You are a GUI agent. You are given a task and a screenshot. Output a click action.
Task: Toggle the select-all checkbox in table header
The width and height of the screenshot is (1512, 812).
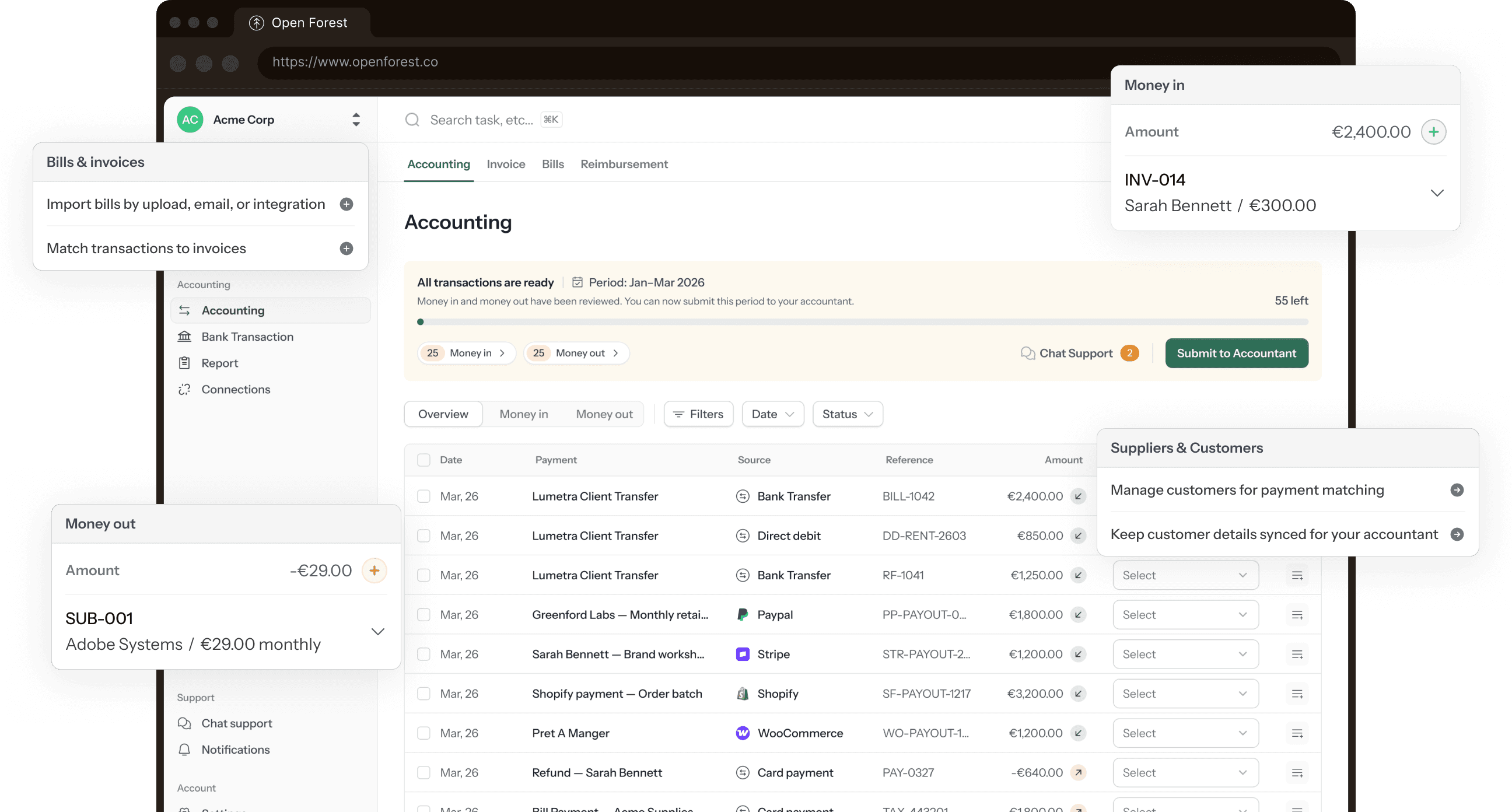click(x=423, y=460)
